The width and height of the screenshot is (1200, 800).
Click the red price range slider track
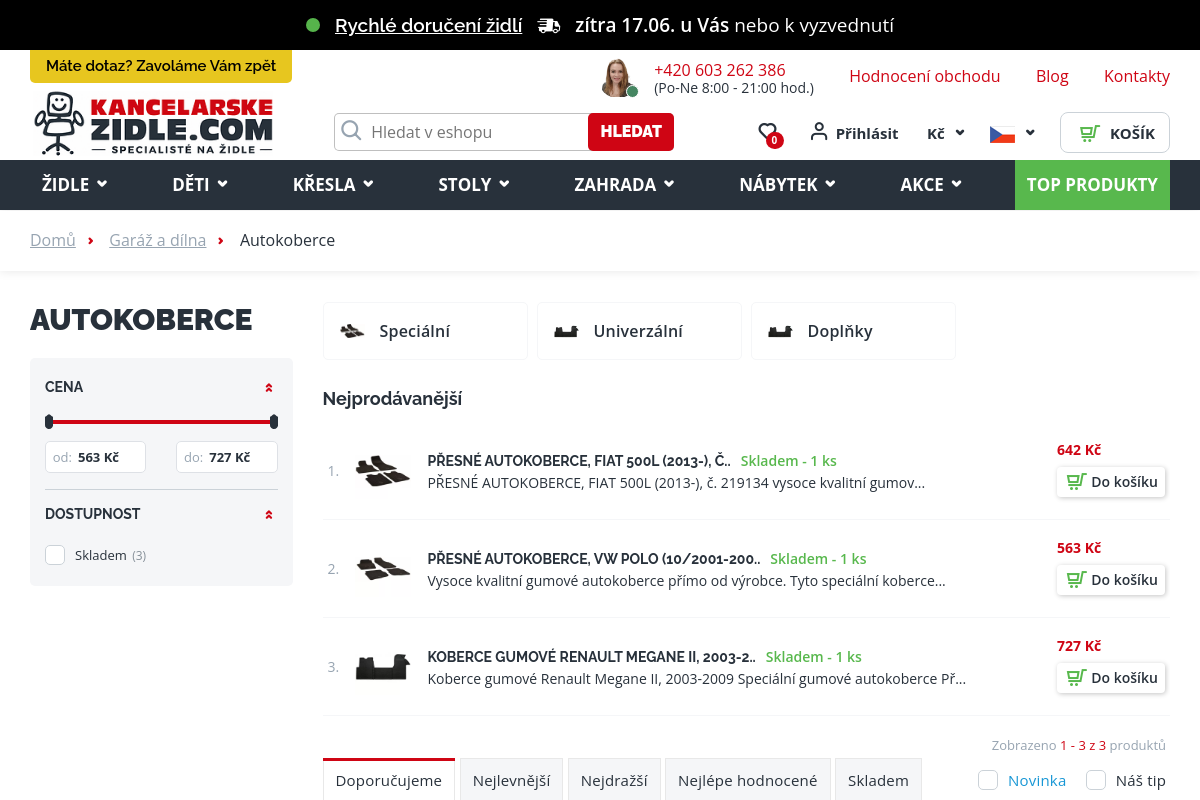pyautogui.click(x=161, y=422)
